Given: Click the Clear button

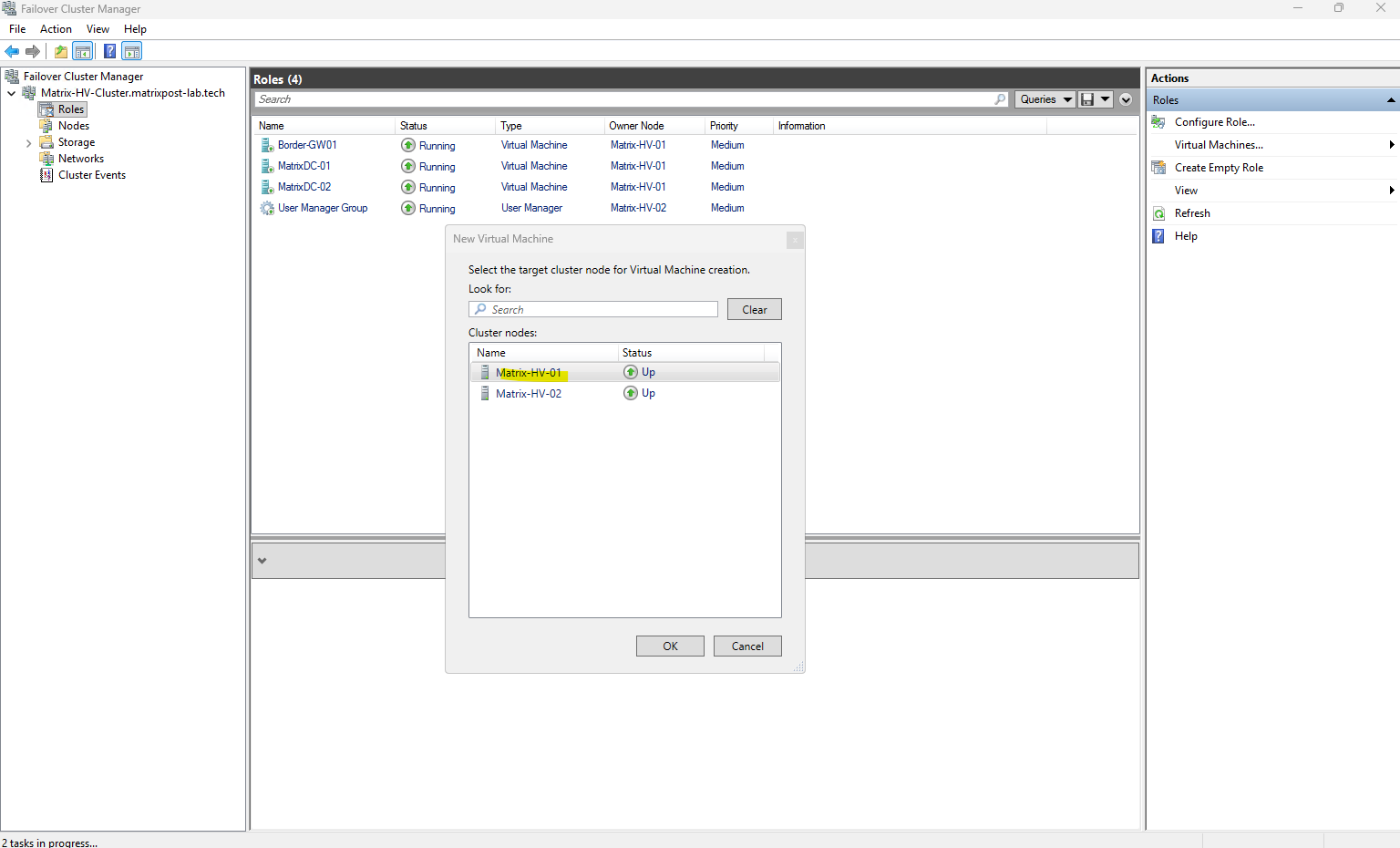Looking at the screenshot, I should (755, 309).
